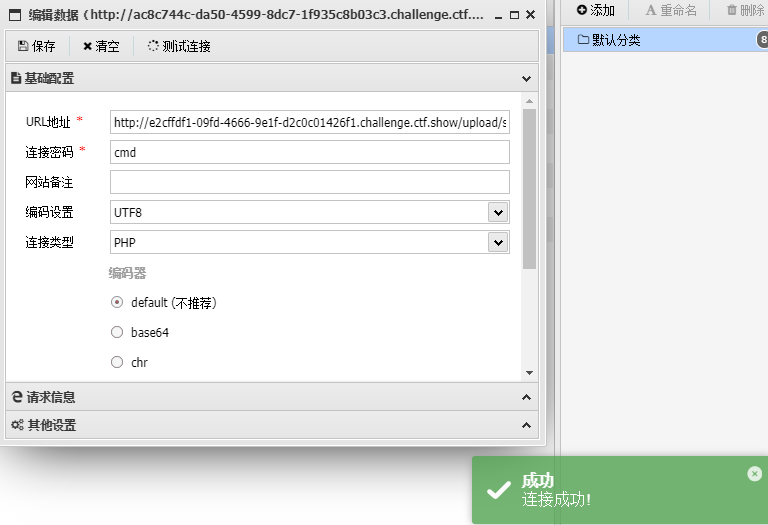Select the 默认分类 category row
The width and height of the screenshot is (768, 525).
(665, 40)
